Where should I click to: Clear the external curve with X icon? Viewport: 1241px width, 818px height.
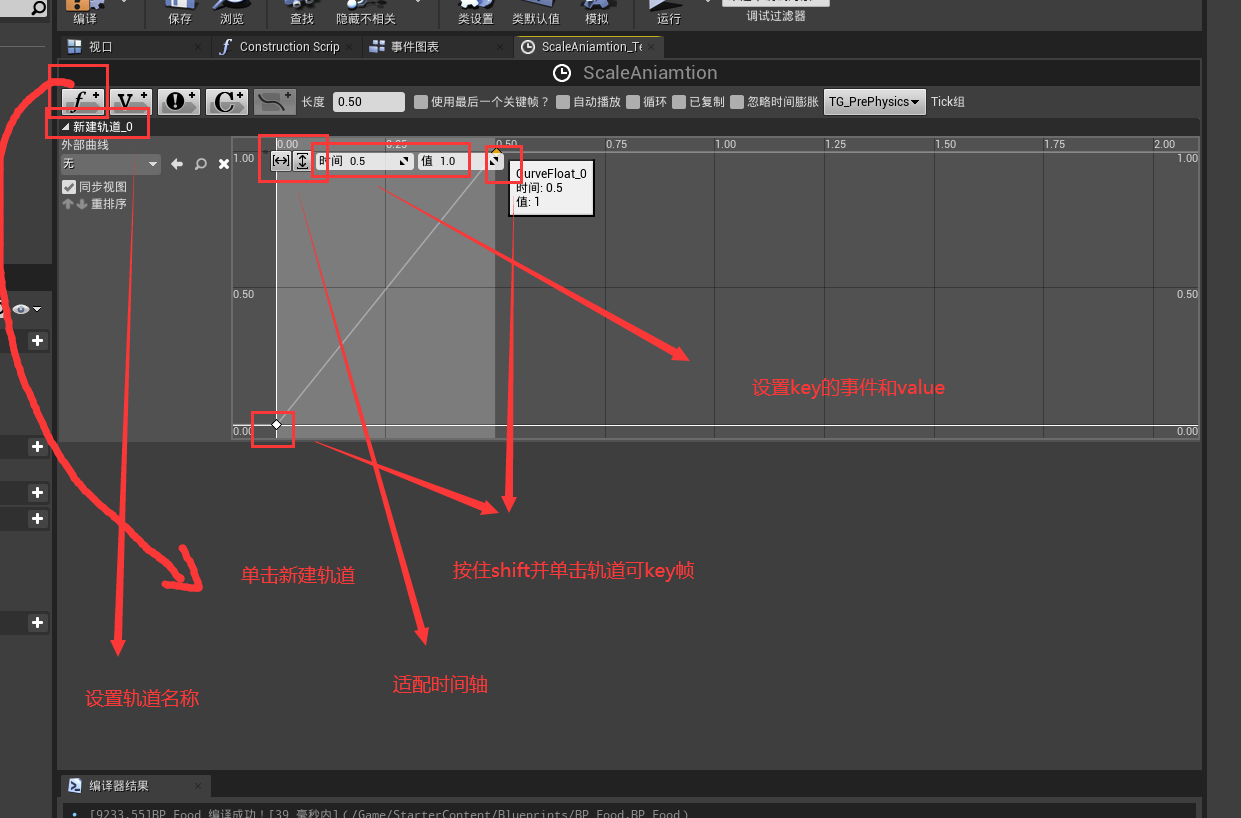224,164
